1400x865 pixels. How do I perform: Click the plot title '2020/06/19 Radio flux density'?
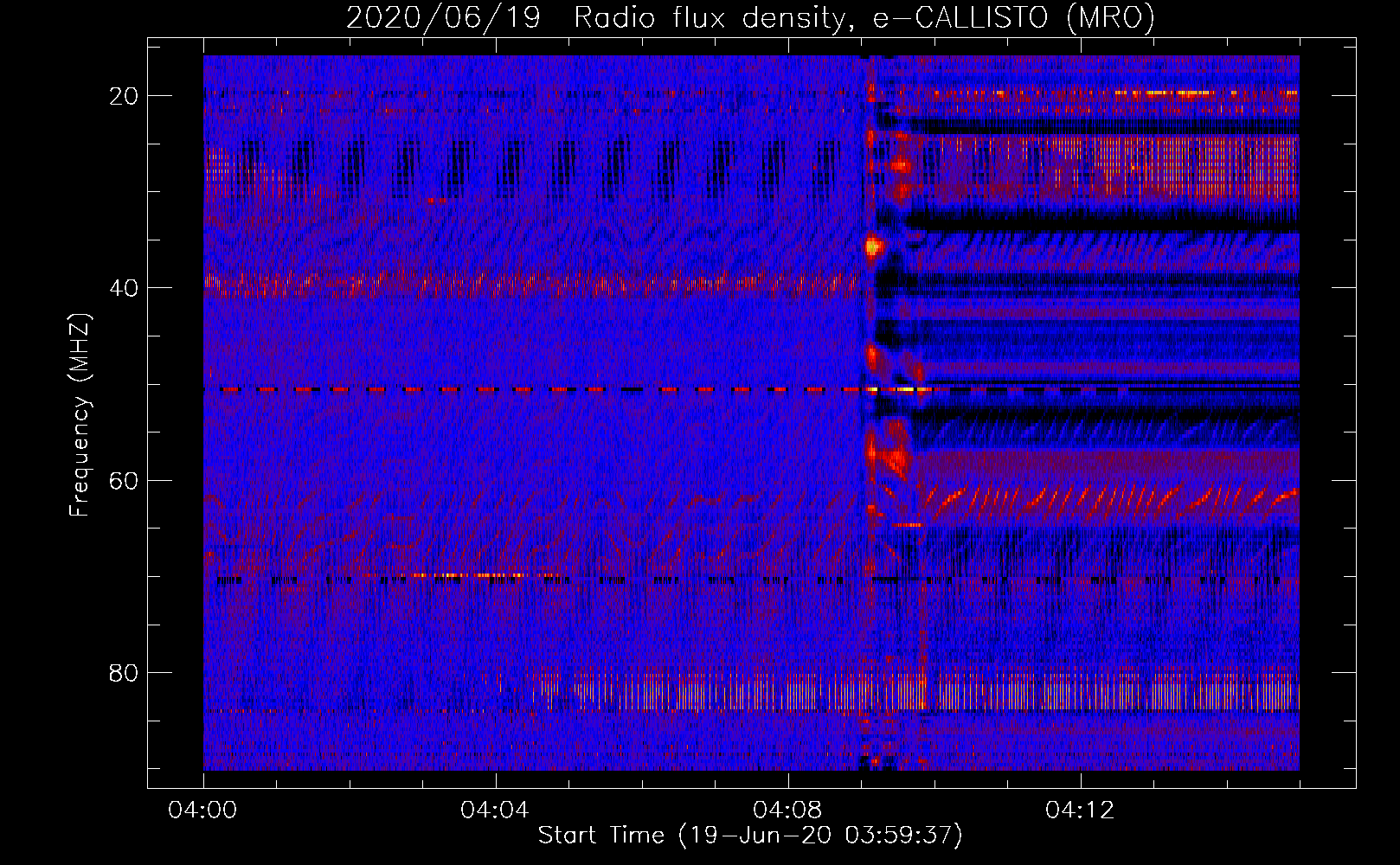[595, 18]
